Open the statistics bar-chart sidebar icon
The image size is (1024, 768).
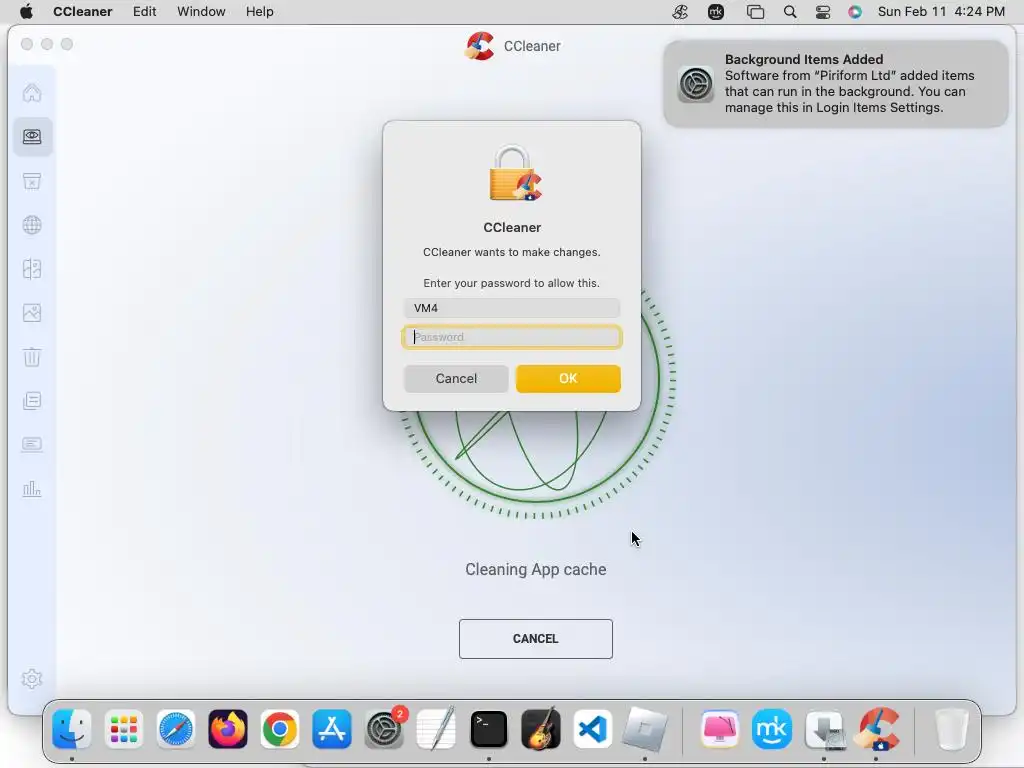coord(32,488)
